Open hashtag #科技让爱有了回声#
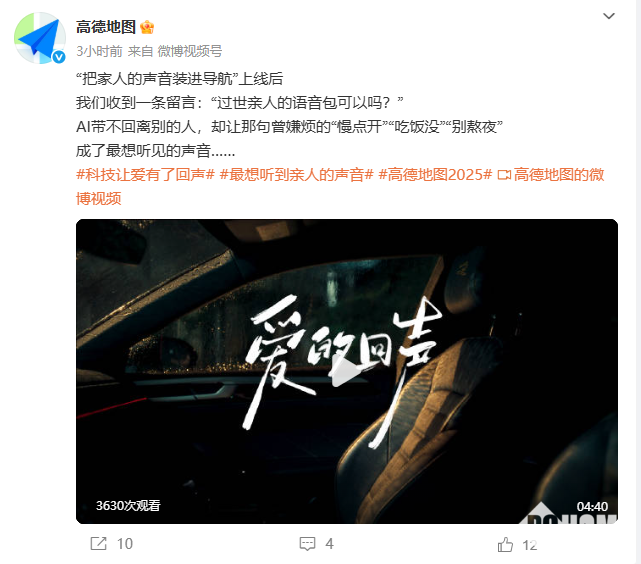Screen dimensions: 641x564 point(145,175)
